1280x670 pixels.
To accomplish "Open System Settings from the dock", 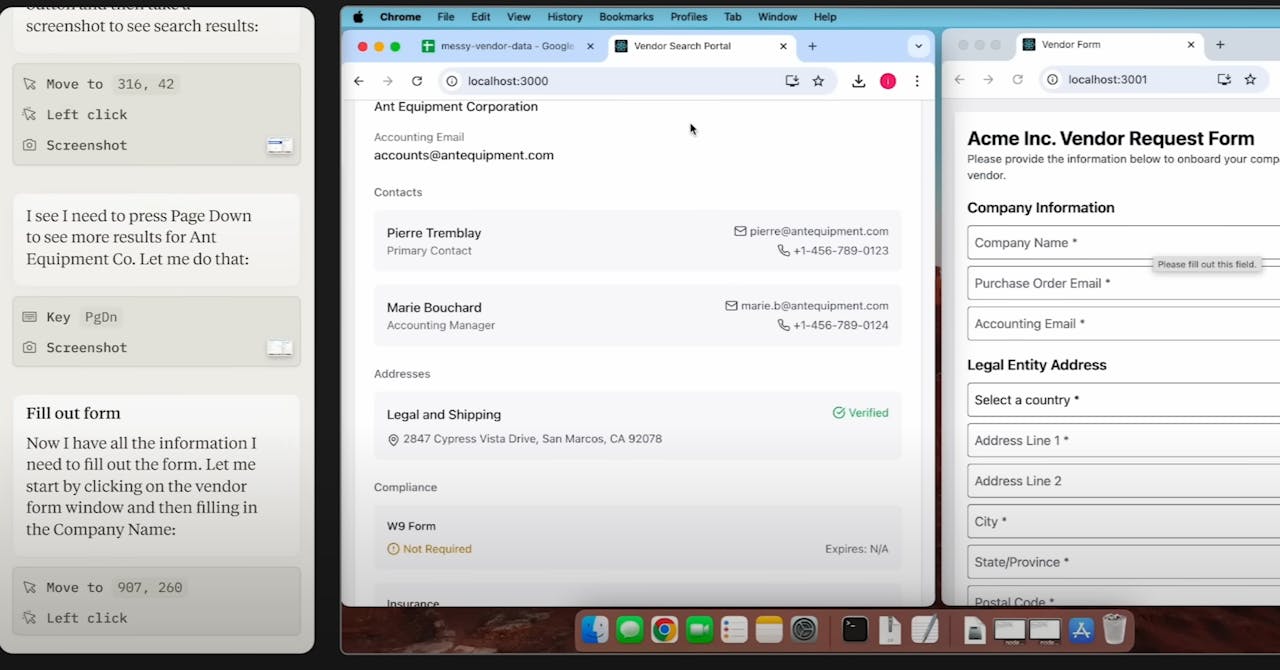I will point(804,629).
